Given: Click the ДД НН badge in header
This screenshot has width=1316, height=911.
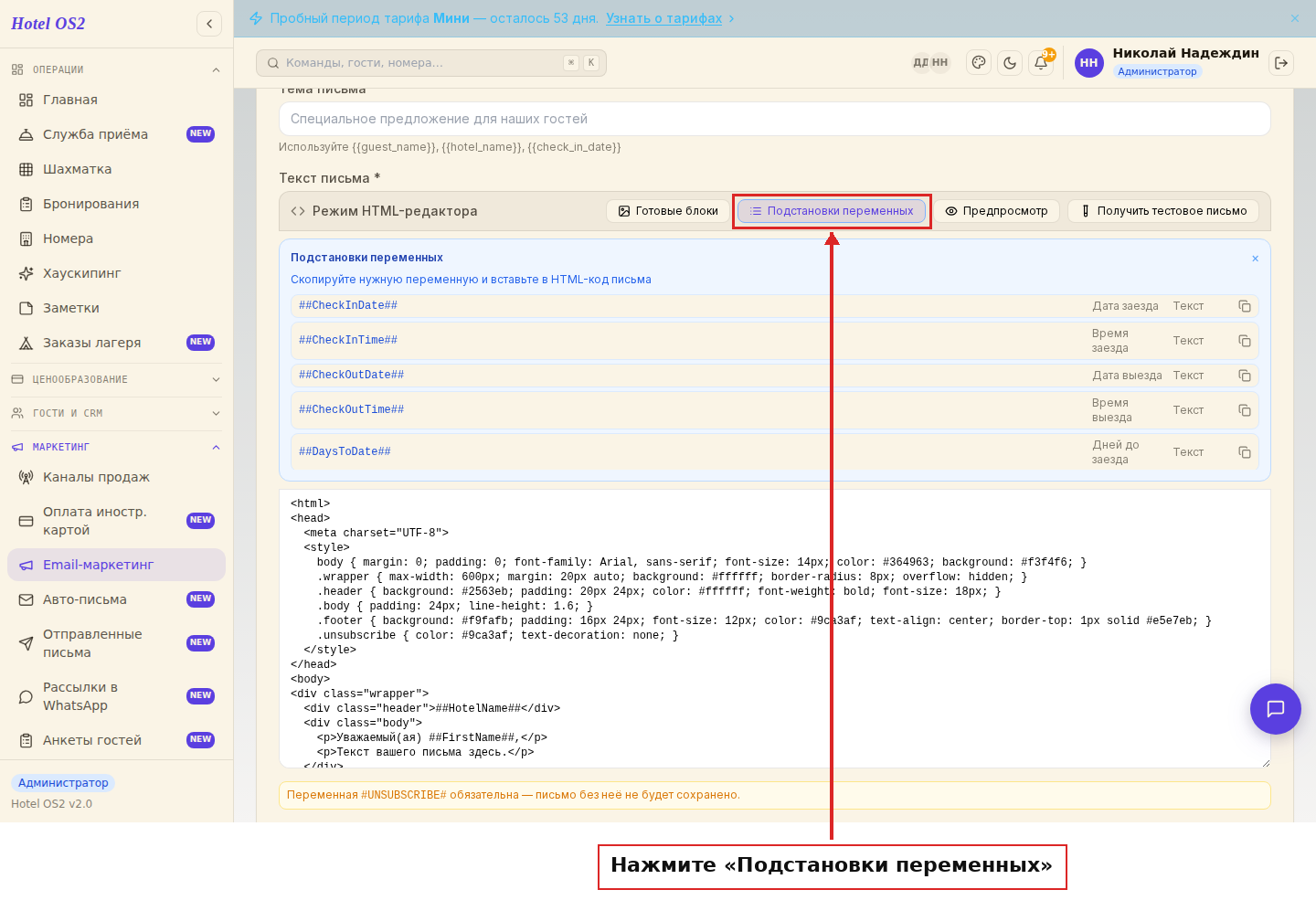Looking at the screenshot, I should (x=930, y=63).
